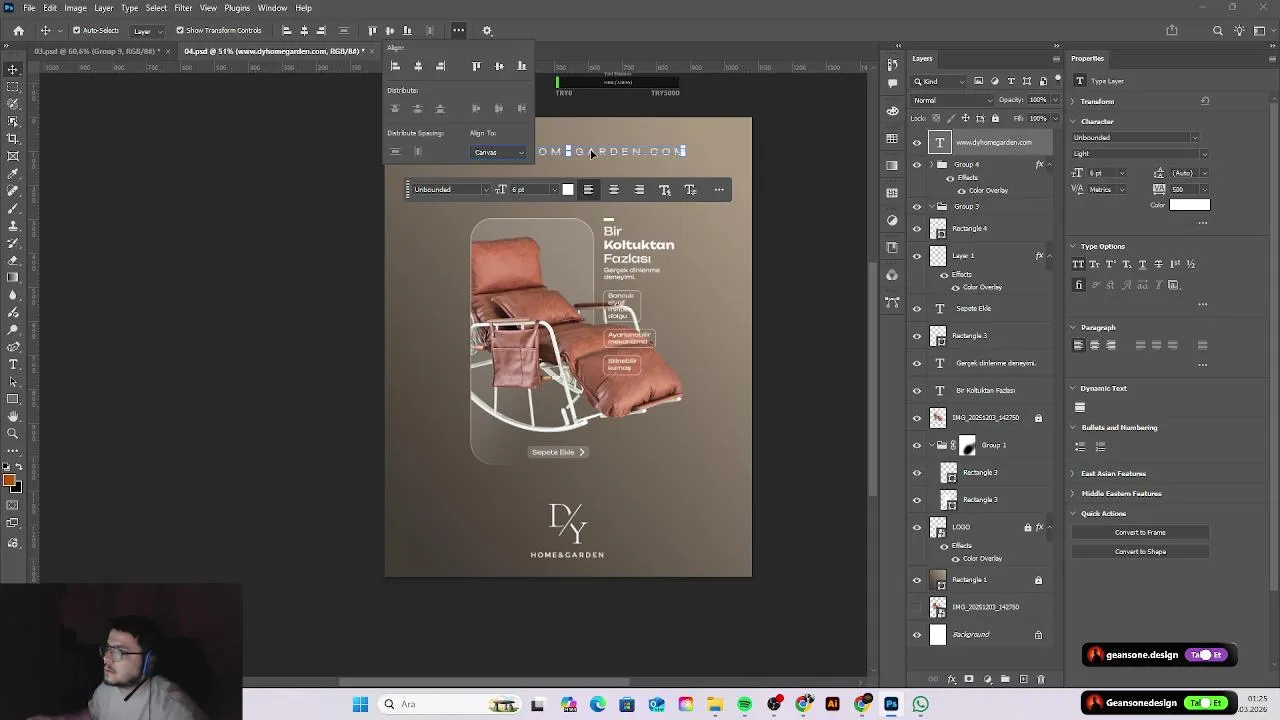This screenshot has width=1280, height=720.
Task: Reset Transform in the Properties panel
Action: 1205,101
